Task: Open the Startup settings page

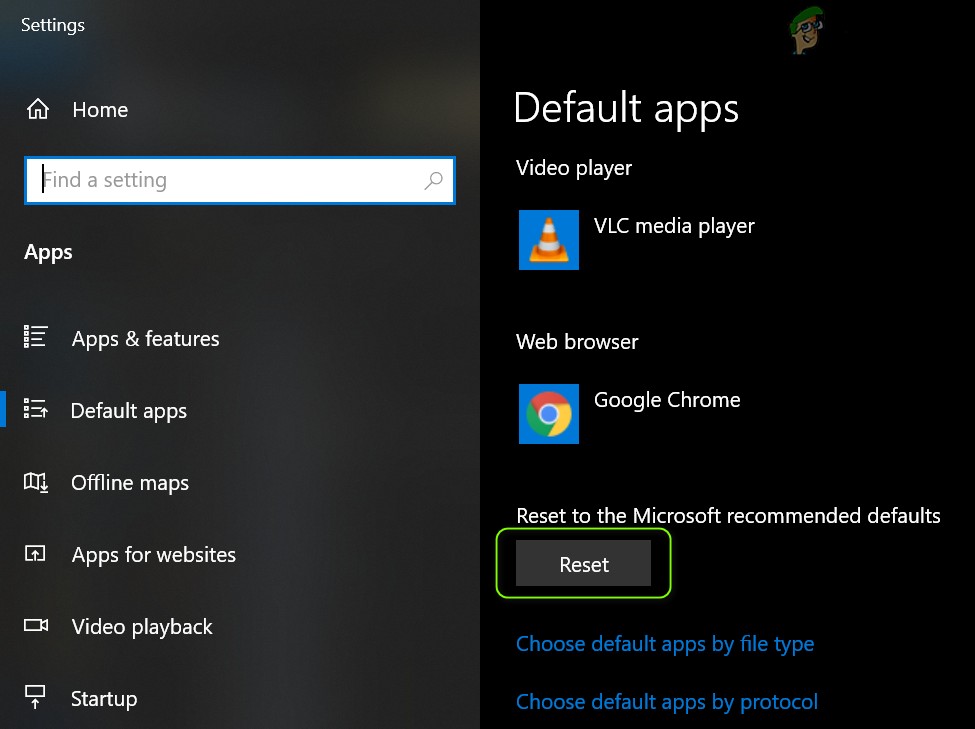Action: [x=103, y=699]
